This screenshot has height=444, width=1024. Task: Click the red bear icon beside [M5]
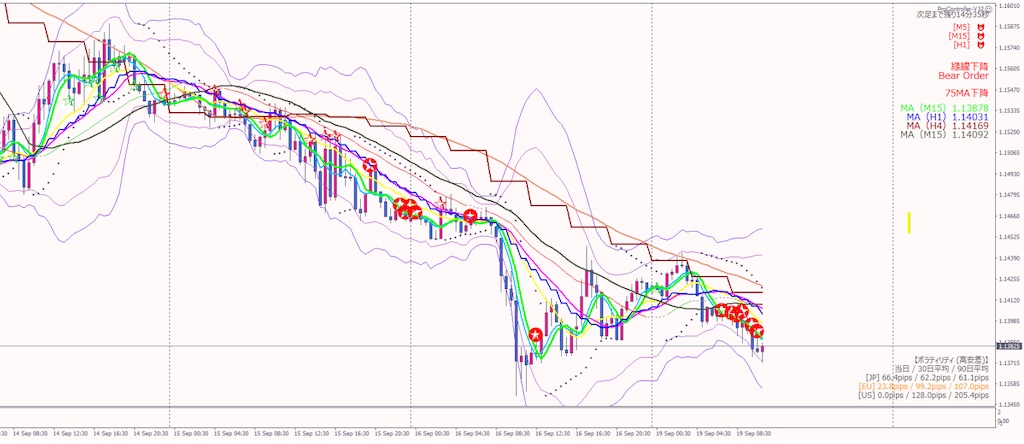(981, 27)
